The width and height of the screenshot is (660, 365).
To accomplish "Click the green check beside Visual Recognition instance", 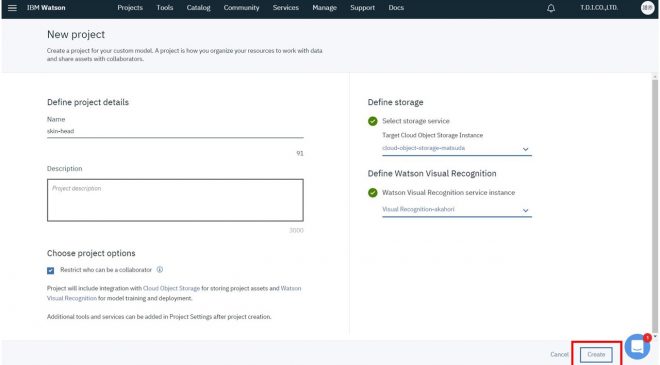I will (373, 193).
